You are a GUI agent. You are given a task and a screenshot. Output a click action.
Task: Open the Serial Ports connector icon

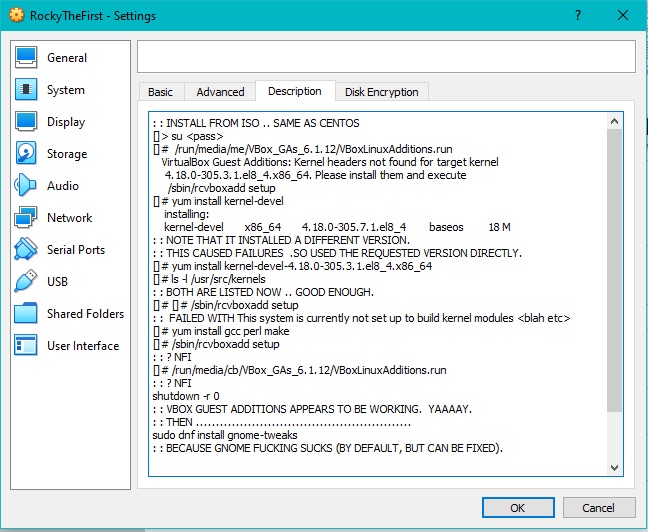pyautogui.click(x=26, y=249)
